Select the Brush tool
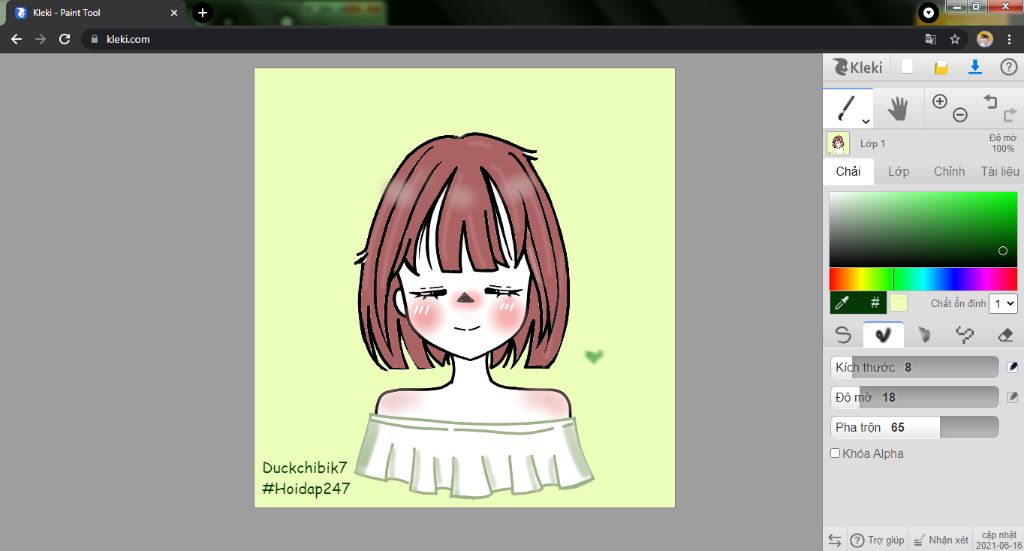This screenshot has width=1024, height=551. [x=847, y=108]
